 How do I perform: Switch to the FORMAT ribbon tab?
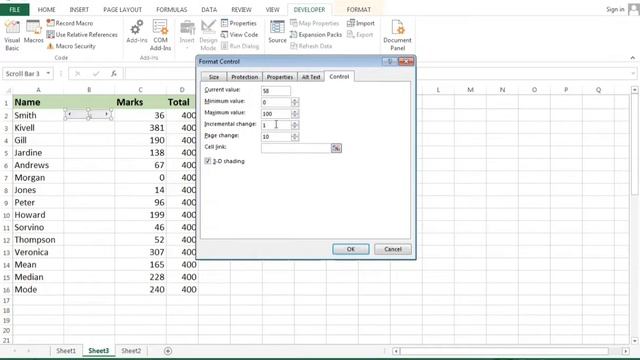358,9
